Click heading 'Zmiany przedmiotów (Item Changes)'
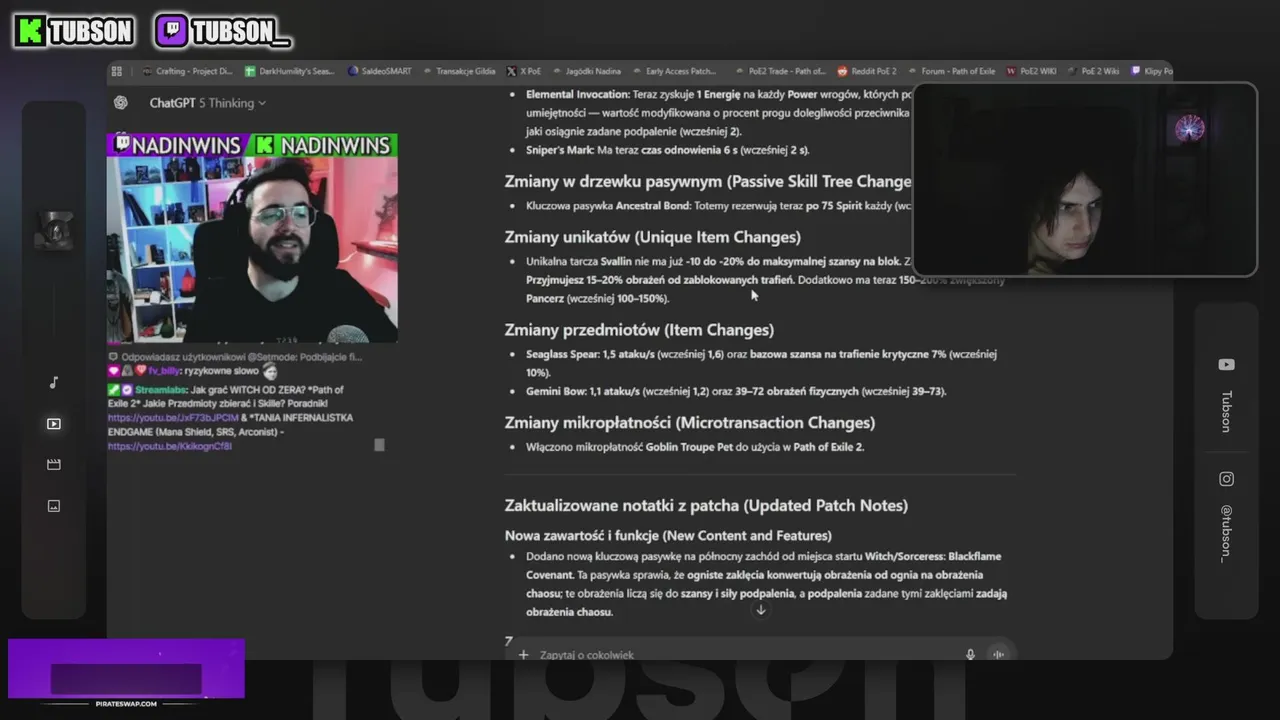 tap(639, 330)
